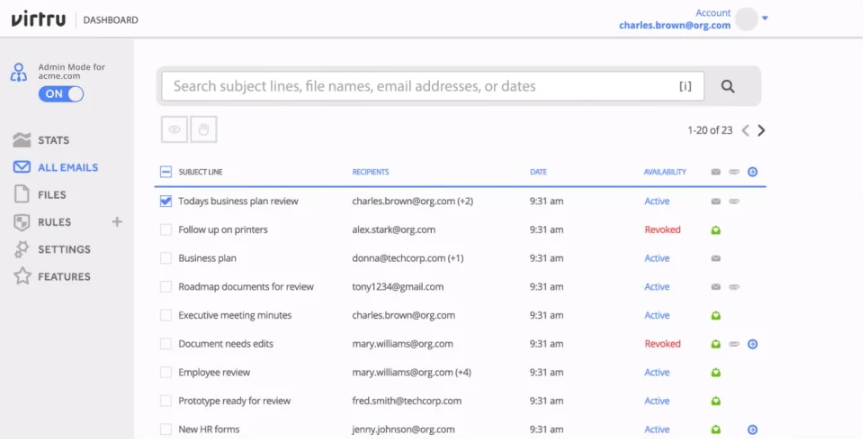Viewport: 863px width, 439px height.
Task: Click the eye toolbar button
Action: (174, 130)
